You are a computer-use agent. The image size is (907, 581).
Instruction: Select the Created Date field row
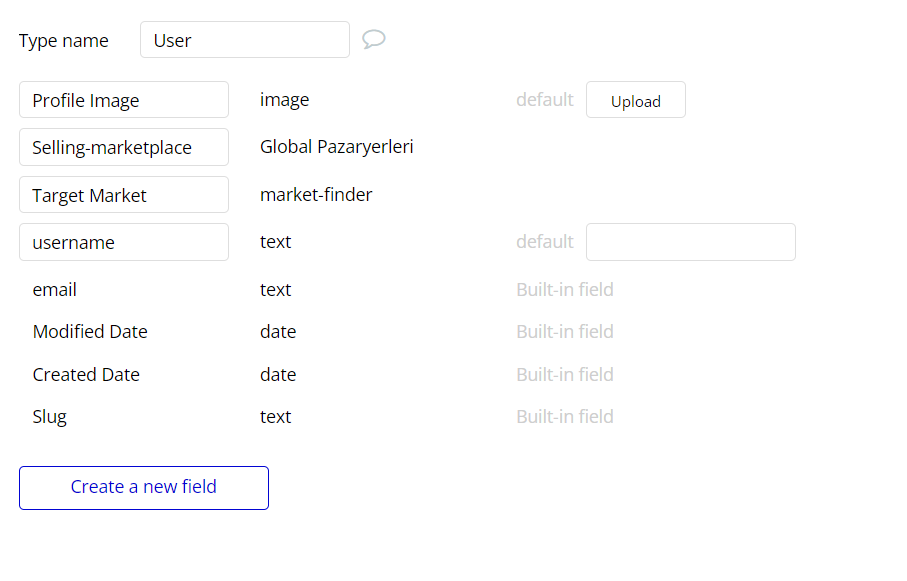(86, 374)
